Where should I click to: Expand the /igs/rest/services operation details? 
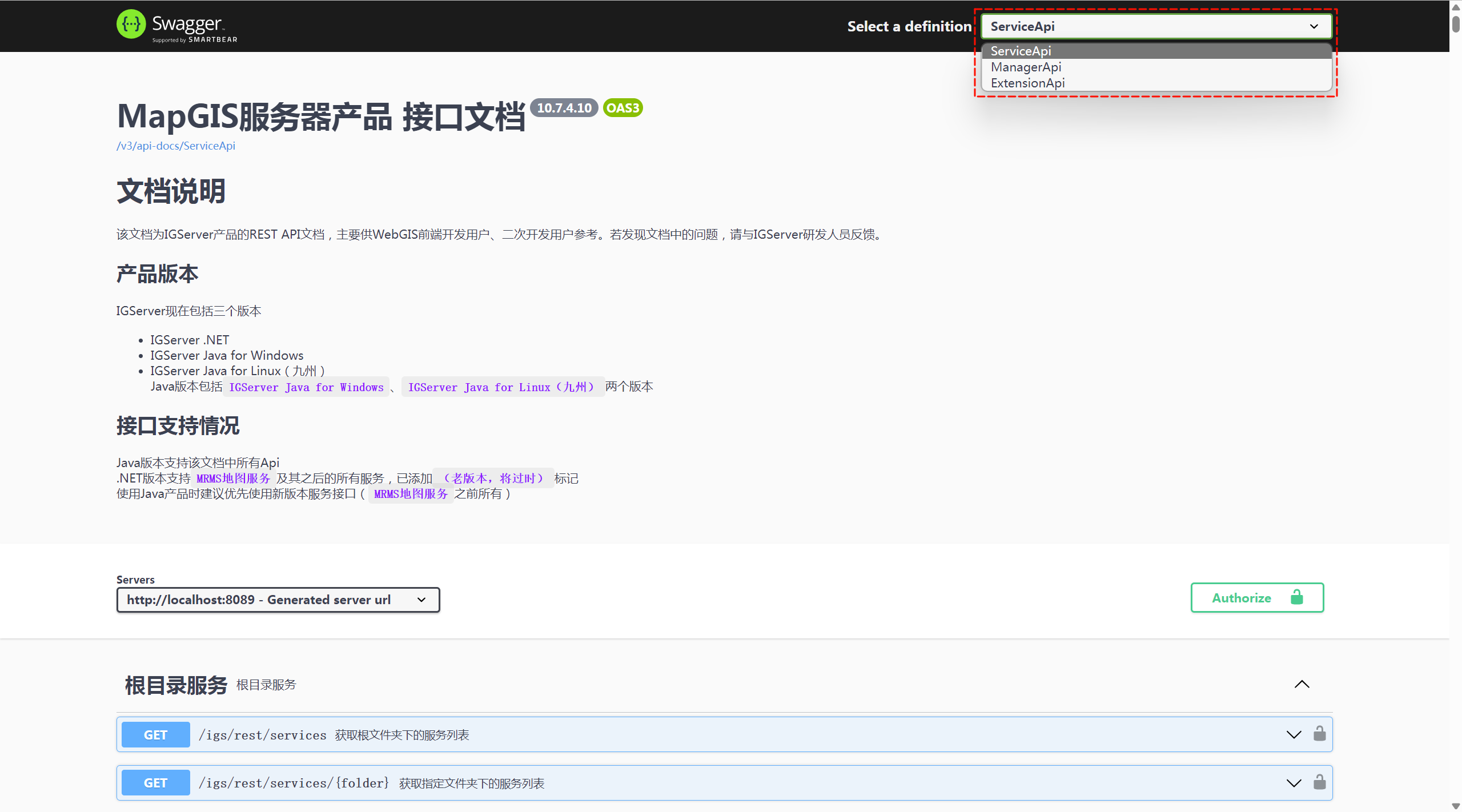(x=1293, y=734)
